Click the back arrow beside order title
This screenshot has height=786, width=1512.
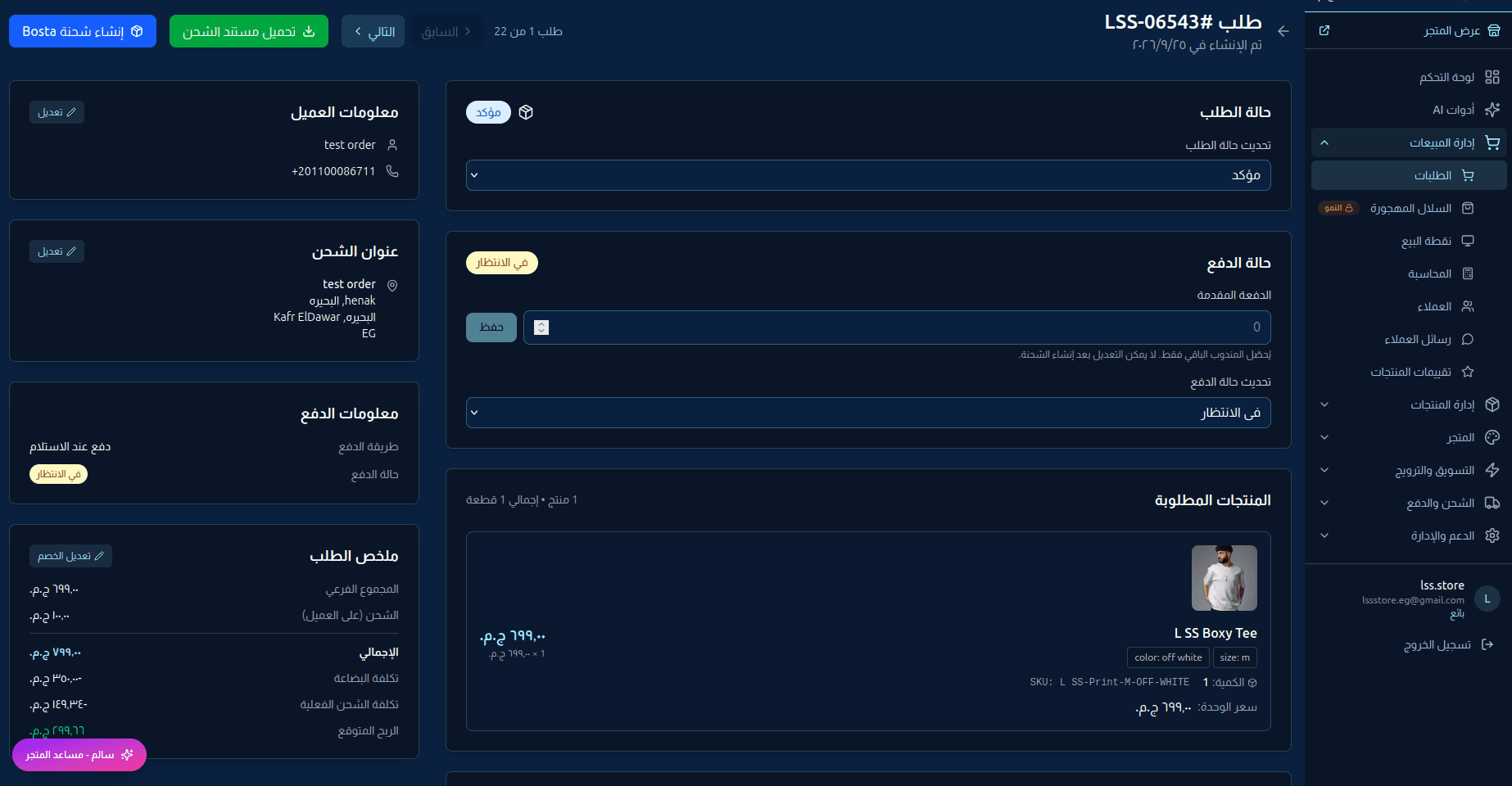1283,32
